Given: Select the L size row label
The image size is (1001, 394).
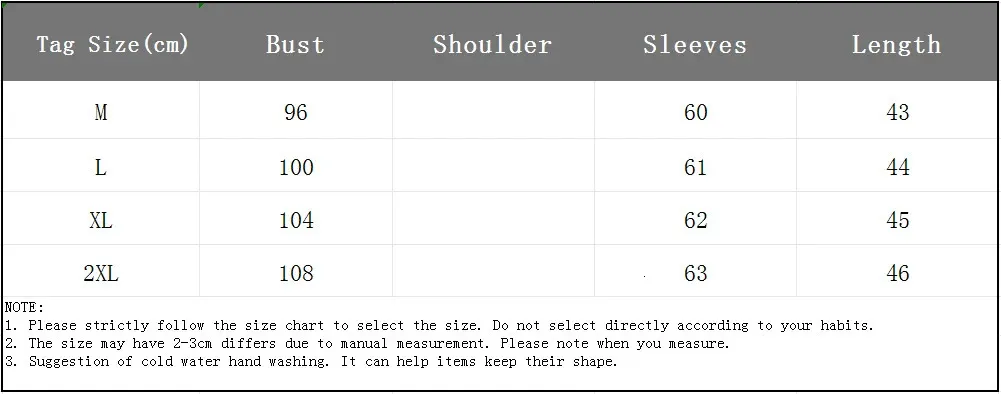Looking at the screenshot, I should (x=101, y=167).
